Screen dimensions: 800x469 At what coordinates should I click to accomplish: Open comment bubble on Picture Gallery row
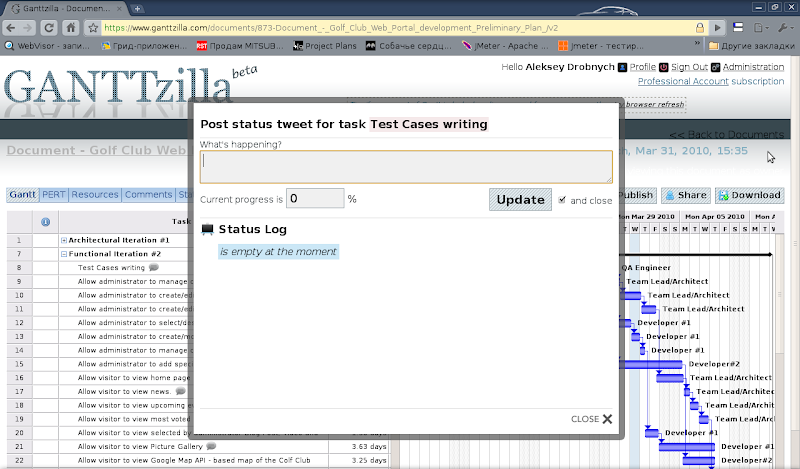point(211,446)
